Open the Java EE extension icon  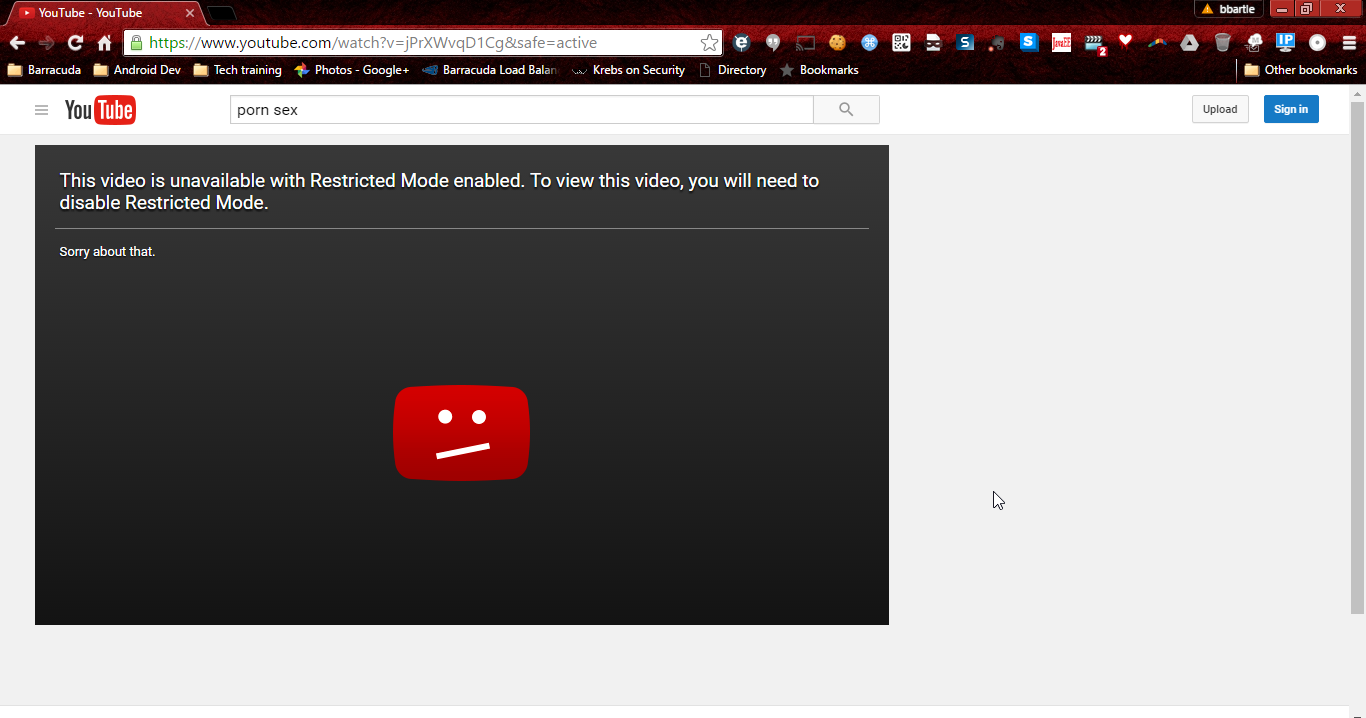(1061, 43)
